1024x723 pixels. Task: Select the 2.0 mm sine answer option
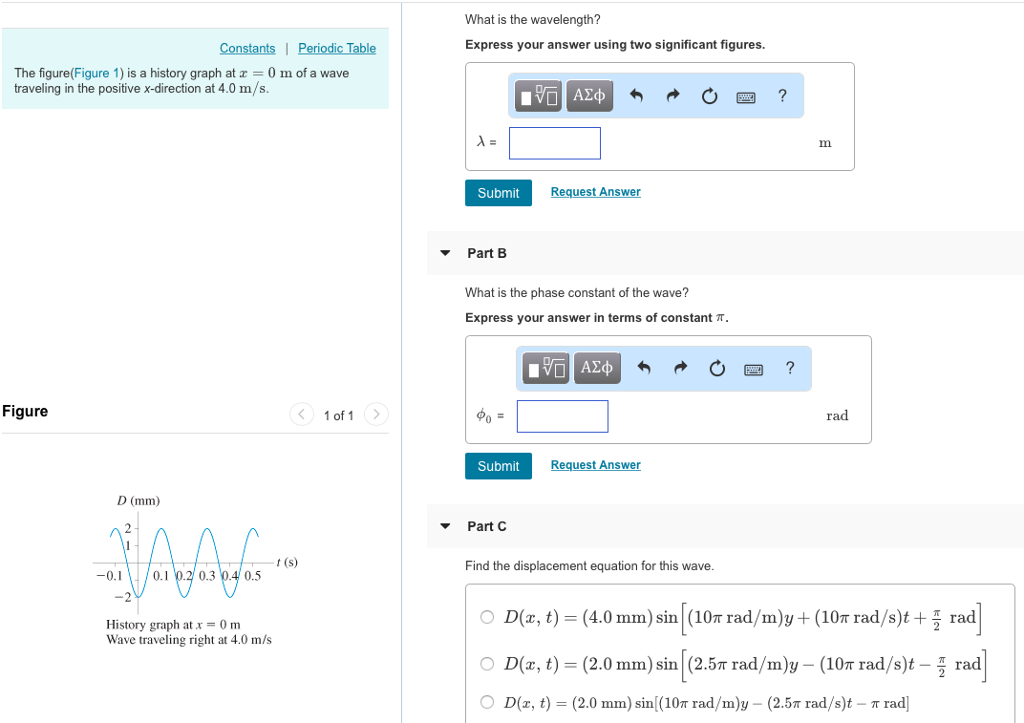point(487,664)
